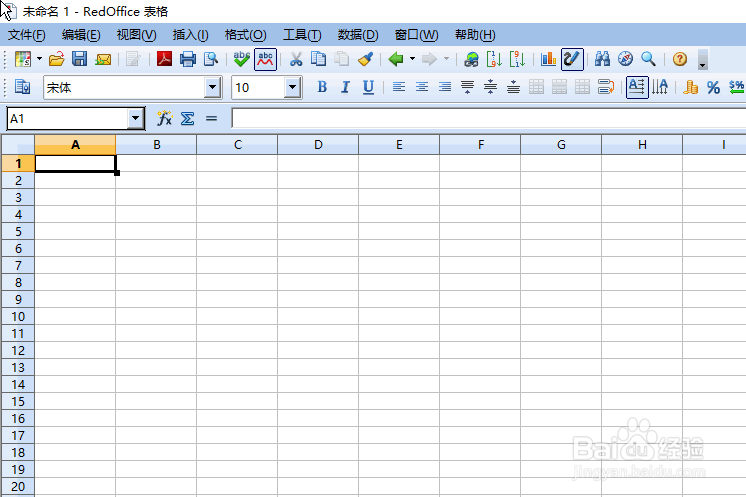
Task: Toggle AutoSpellcheck red wavy abc icon
Action: 265,59
